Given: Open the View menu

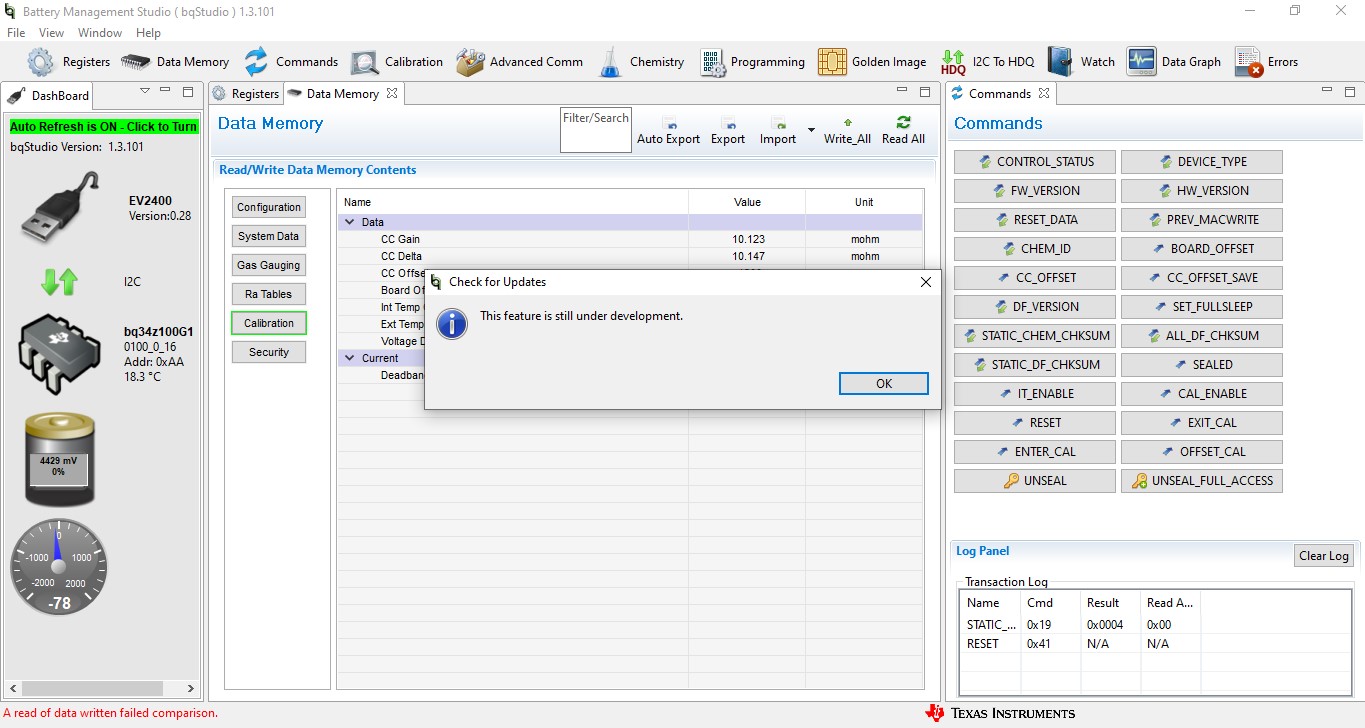Looking at the screenshot, I should 52,33.
